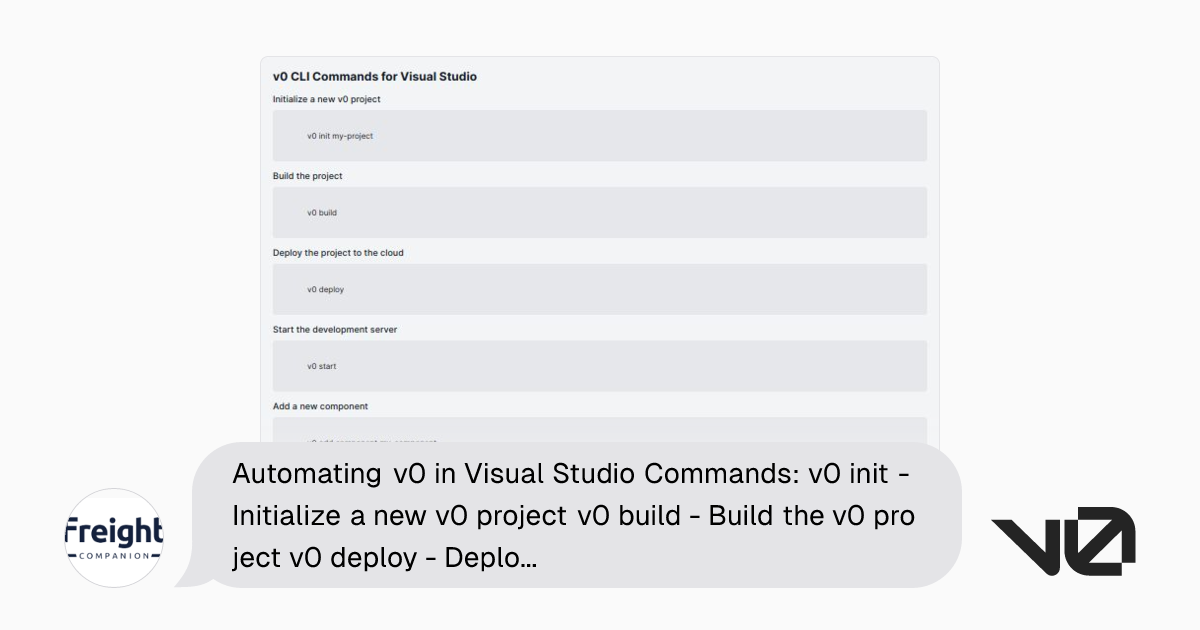This screenshot has width=1200, height=630.
Task: Click the Build the project label
Action: (307, 176)
